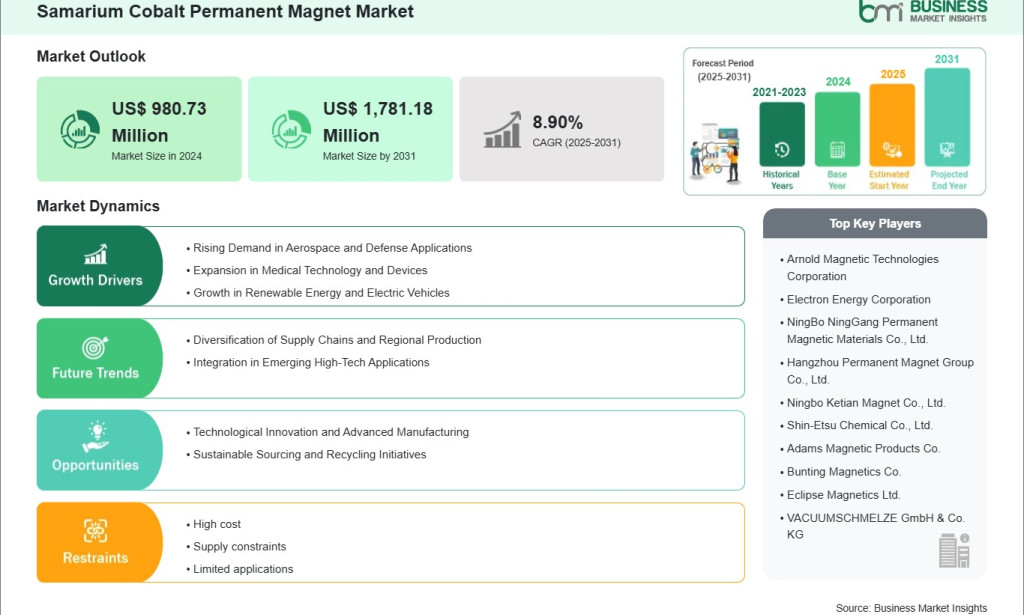Screen dimensions: 1024x615
Task: Click Electron Energy Corporation entry
Action: [x=859, y=300]
